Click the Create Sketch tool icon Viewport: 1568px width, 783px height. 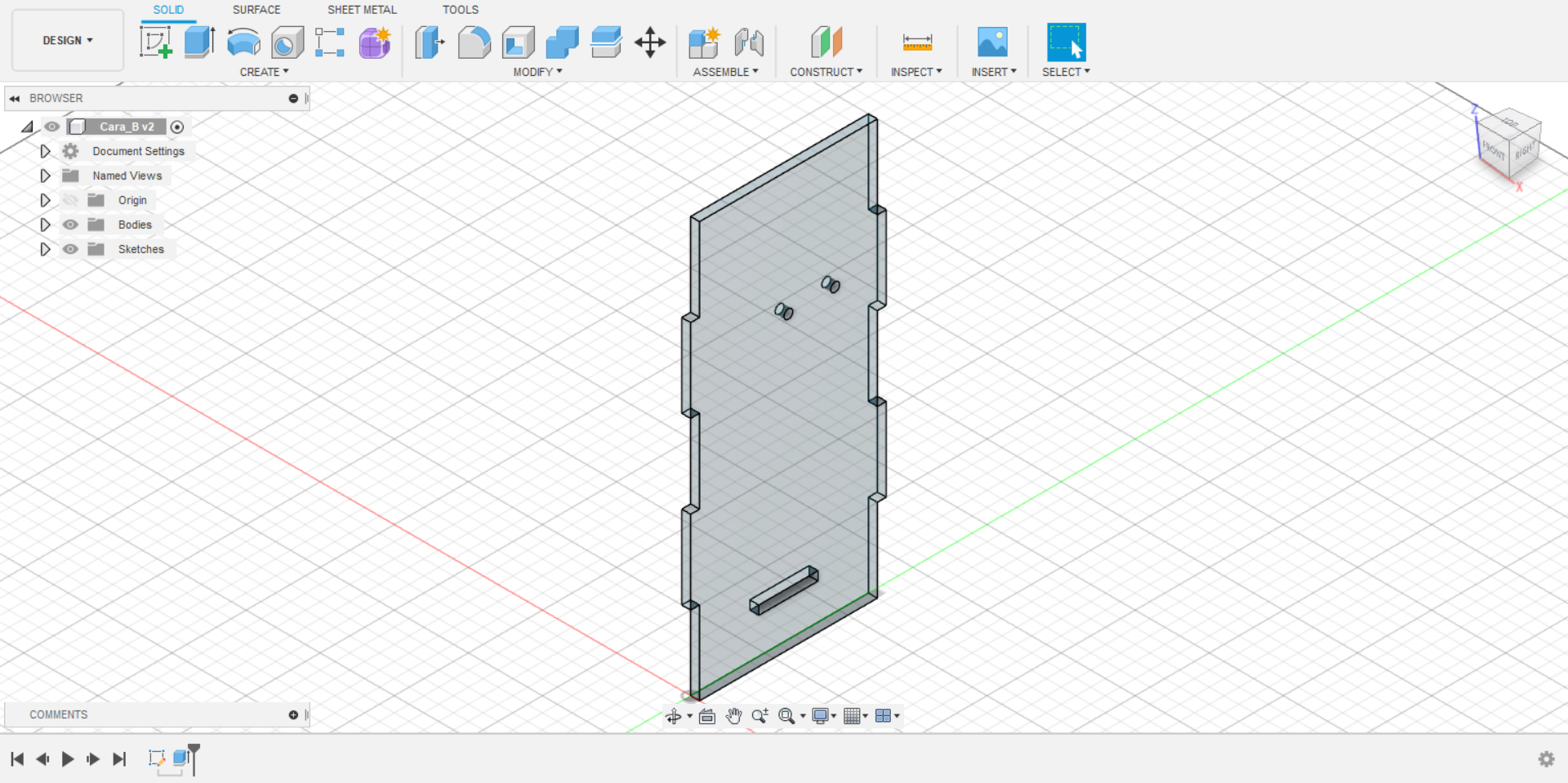(156, 42)
